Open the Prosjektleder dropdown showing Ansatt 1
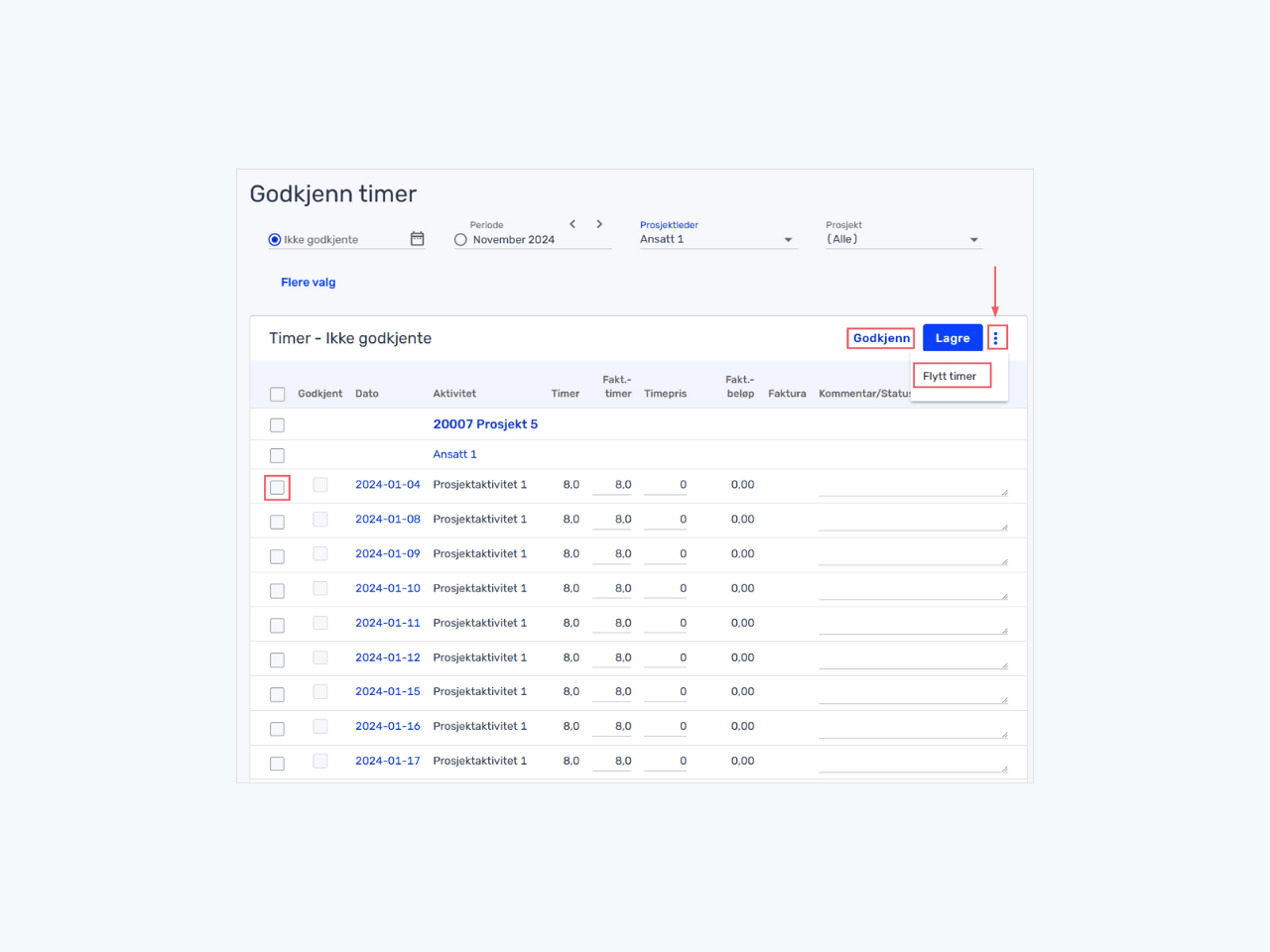 [x=717, y=239]
